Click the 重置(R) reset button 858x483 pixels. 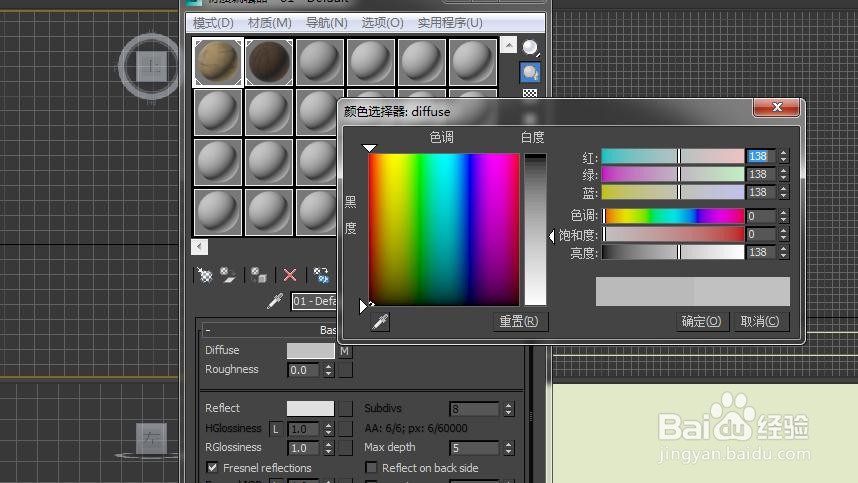click(519, 322)
